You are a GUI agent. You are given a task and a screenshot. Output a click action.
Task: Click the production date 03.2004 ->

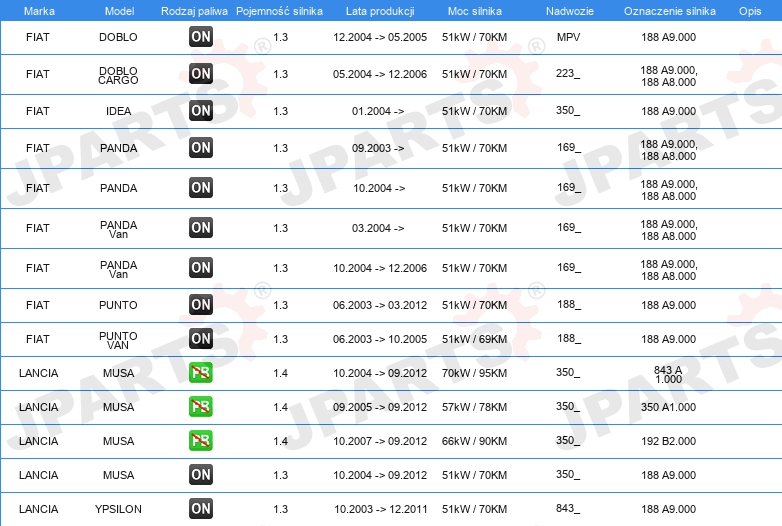378,228
